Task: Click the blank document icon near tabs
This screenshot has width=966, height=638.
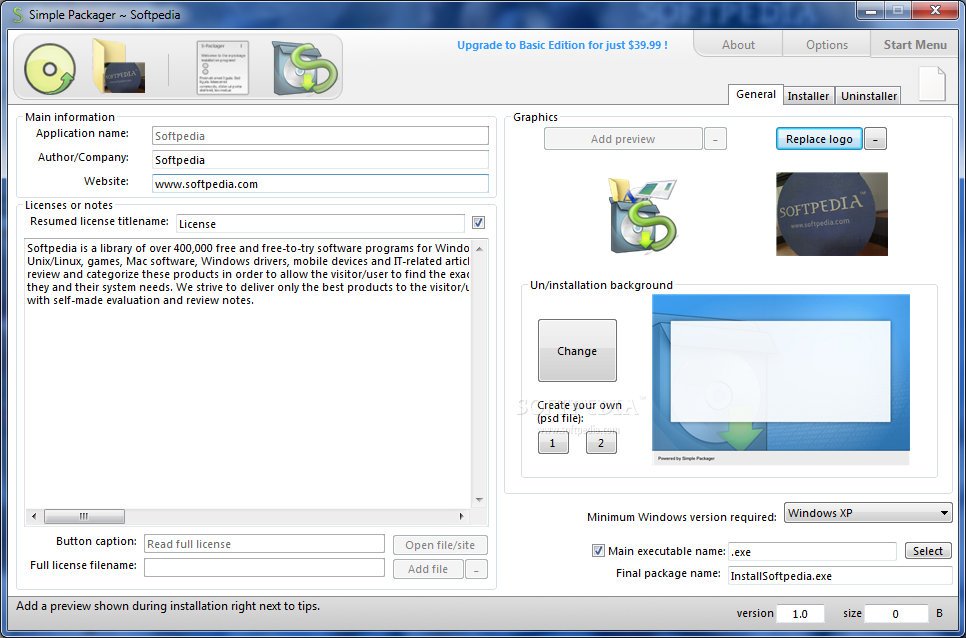Action: point(932,84)
